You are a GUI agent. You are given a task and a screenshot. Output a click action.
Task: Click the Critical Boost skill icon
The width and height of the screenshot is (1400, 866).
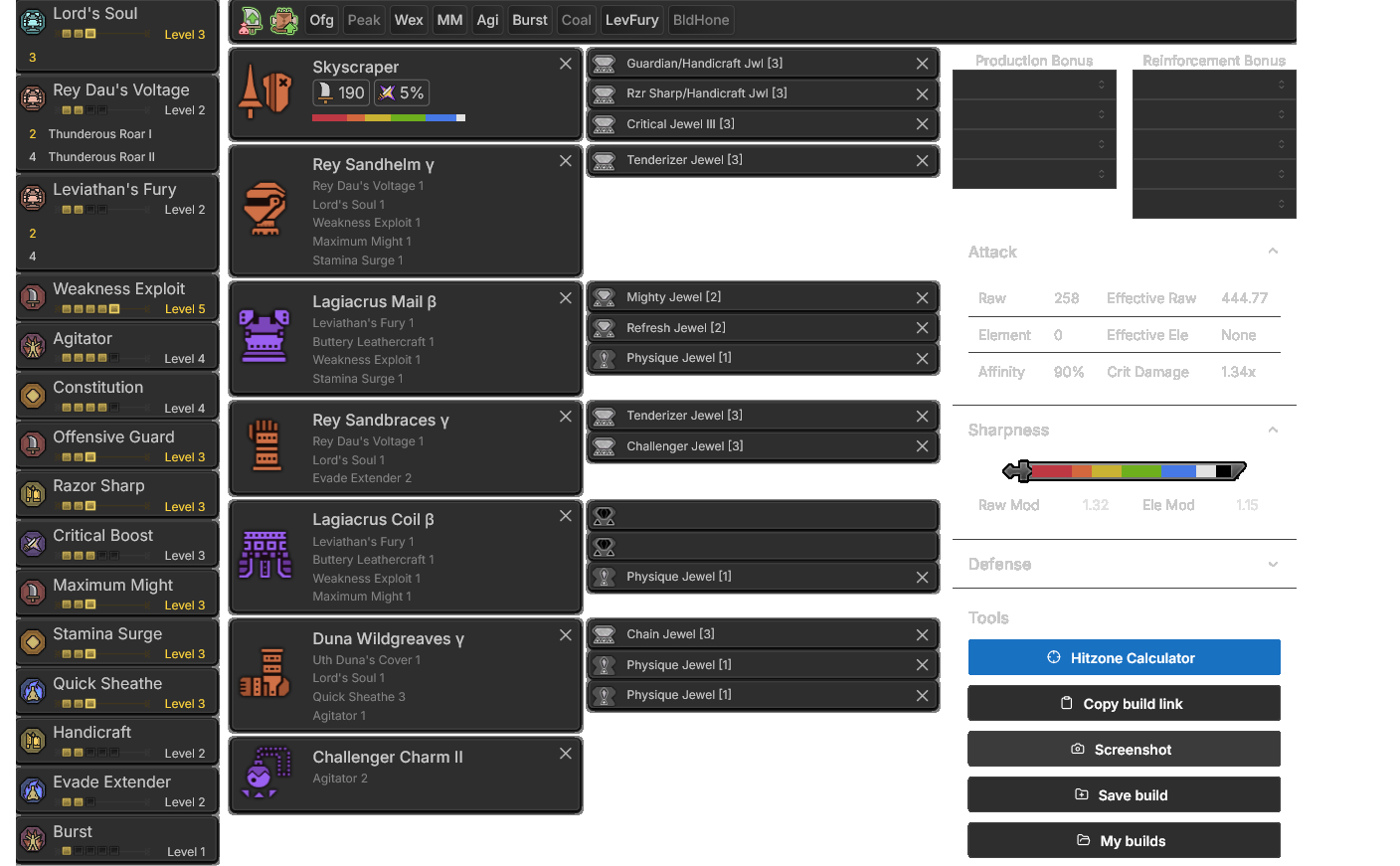tap(33, 543)
